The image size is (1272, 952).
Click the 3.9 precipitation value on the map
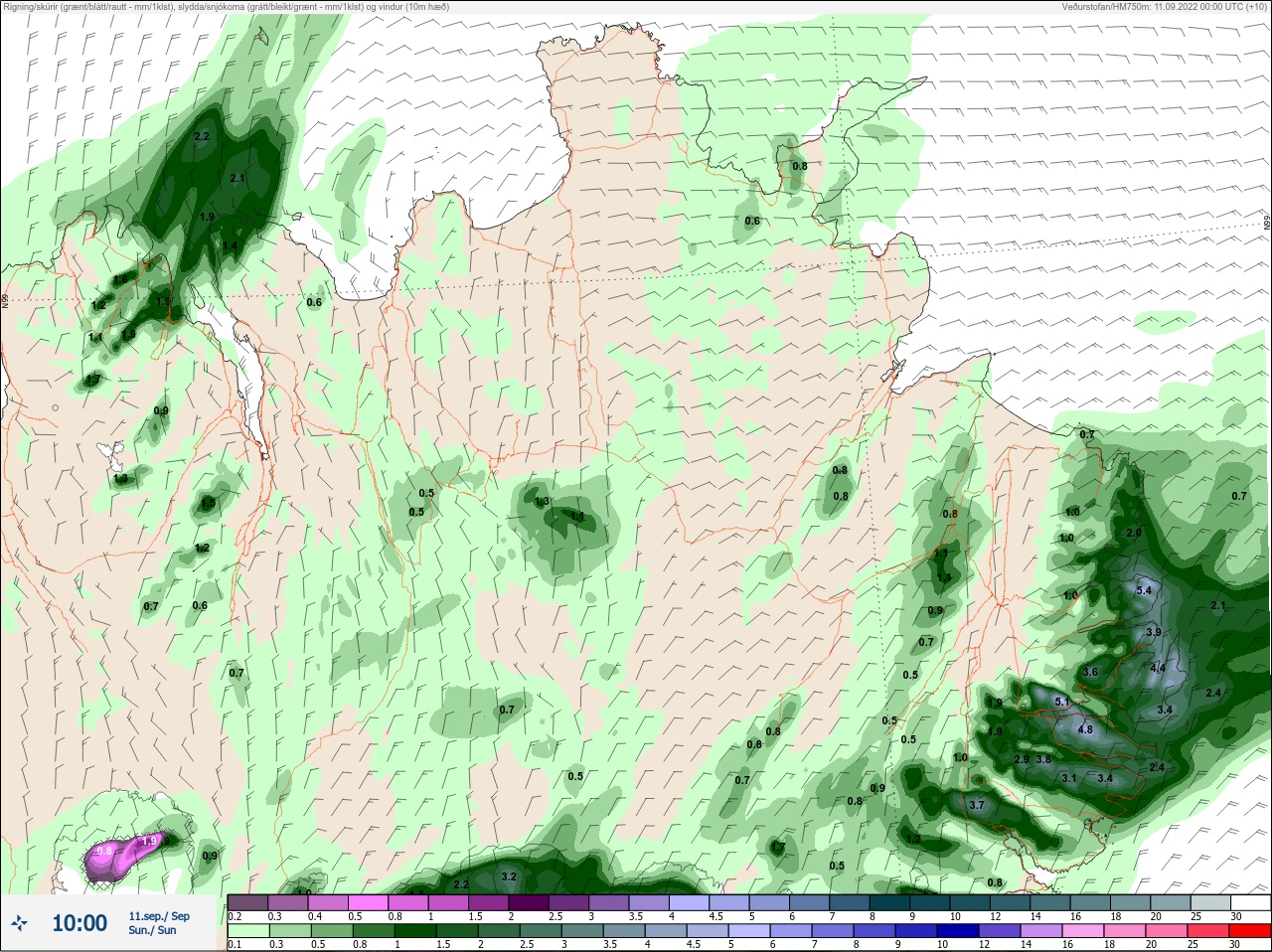coord(1154,632)
